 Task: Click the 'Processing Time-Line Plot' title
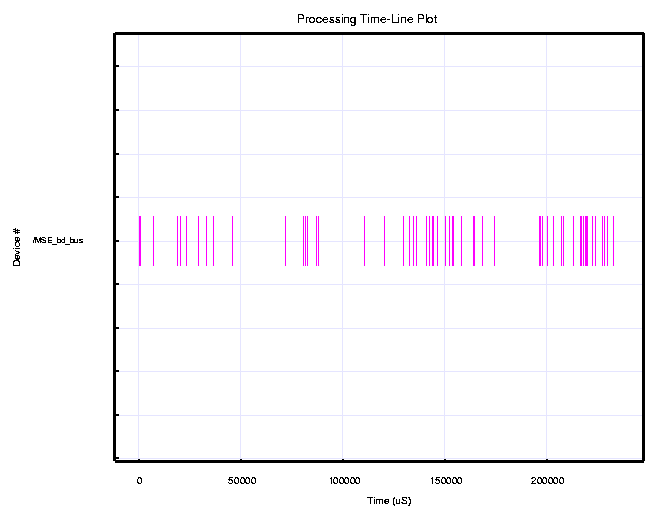point(366,19)
